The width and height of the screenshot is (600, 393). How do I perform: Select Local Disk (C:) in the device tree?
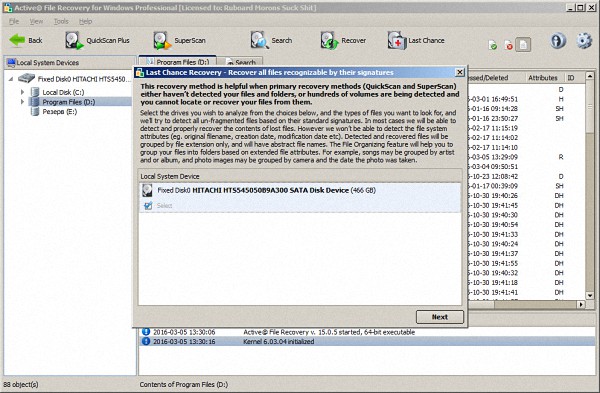coord(63,92)
